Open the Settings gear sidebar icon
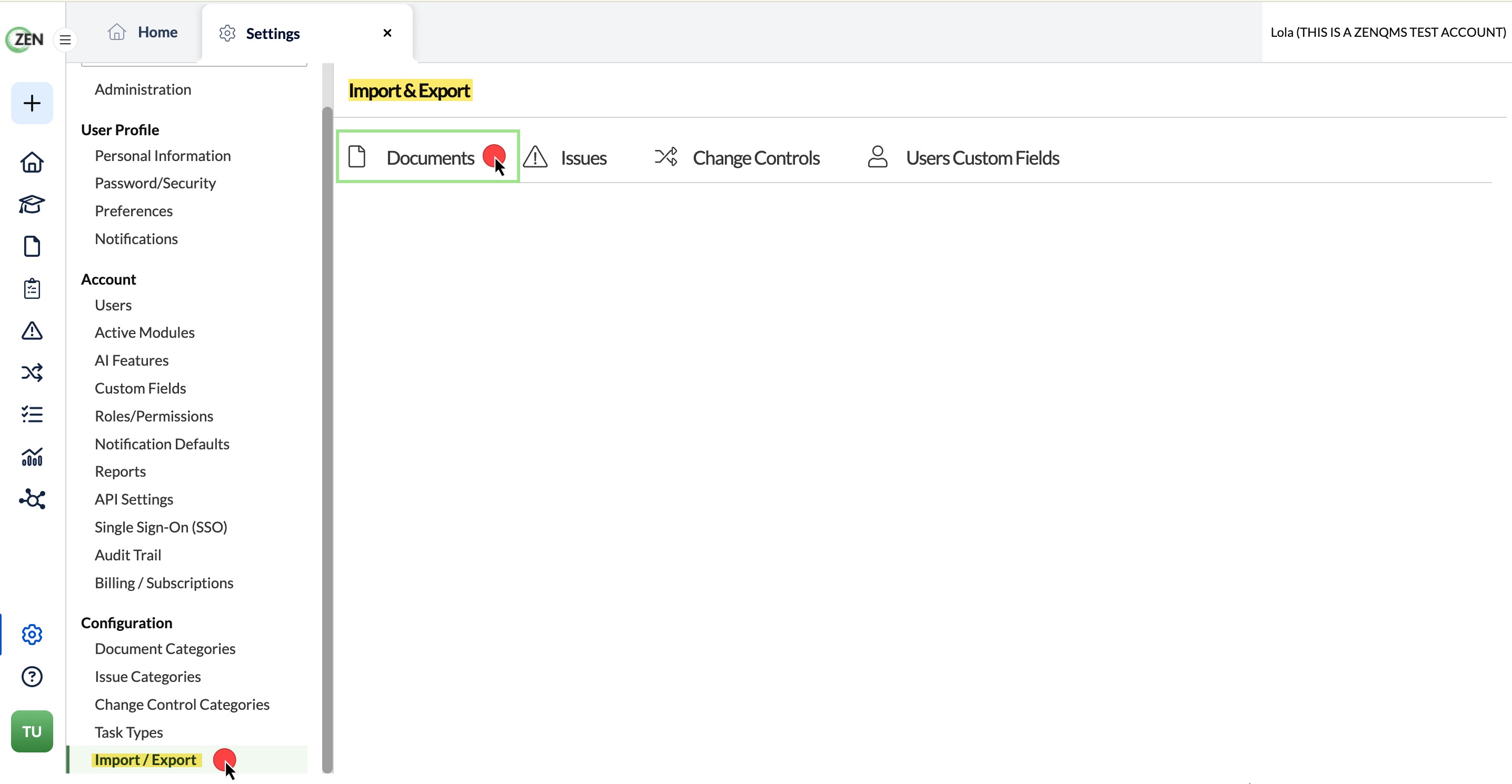Screen dimensions: 1512x784 [32, 635]
